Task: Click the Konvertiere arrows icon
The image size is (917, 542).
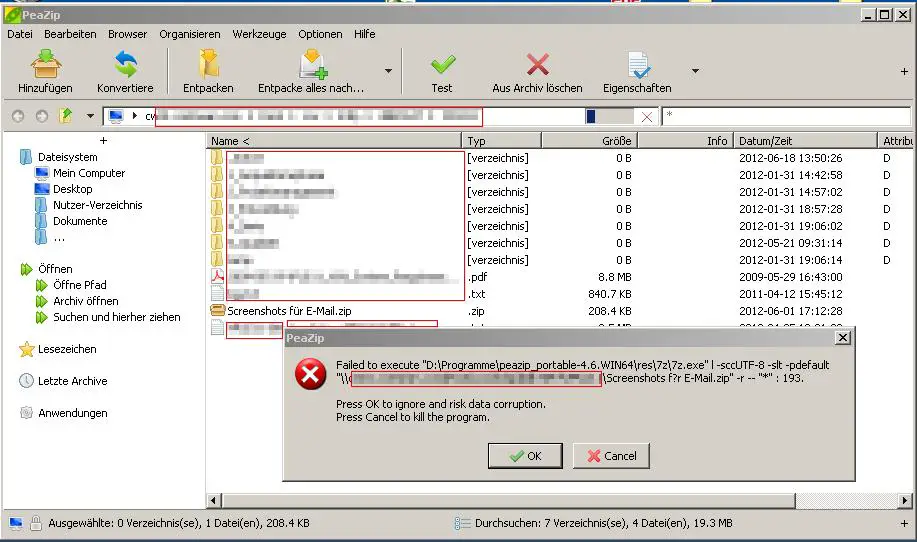Action: 125,64
